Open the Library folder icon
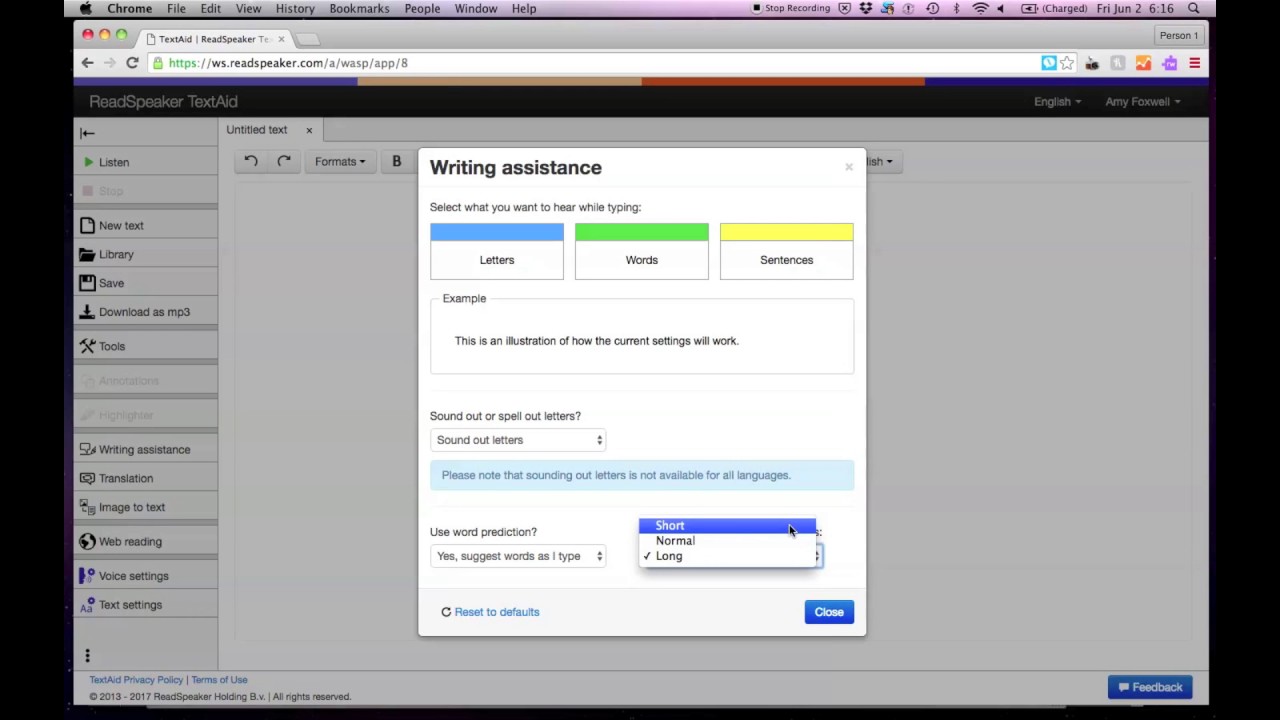Viewport: 1280px width, 720px height. [87, 254]
